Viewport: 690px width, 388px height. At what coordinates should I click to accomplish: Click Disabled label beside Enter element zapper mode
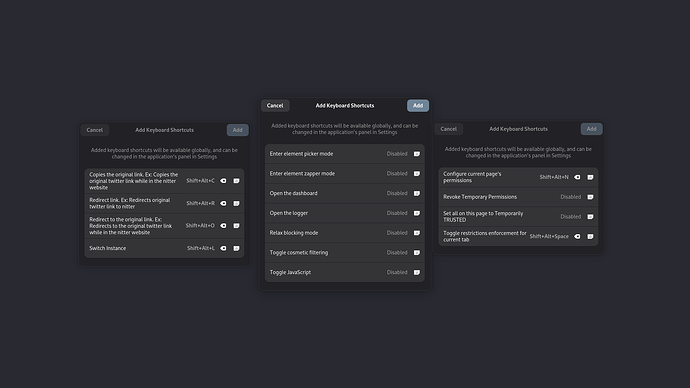point(397,174)
